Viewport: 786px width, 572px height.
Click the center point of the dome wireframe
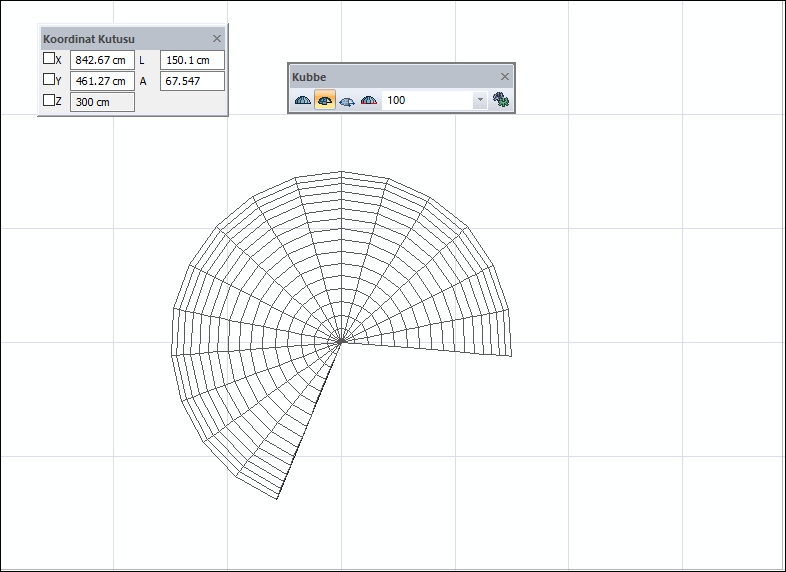click(x=341, y=342)
